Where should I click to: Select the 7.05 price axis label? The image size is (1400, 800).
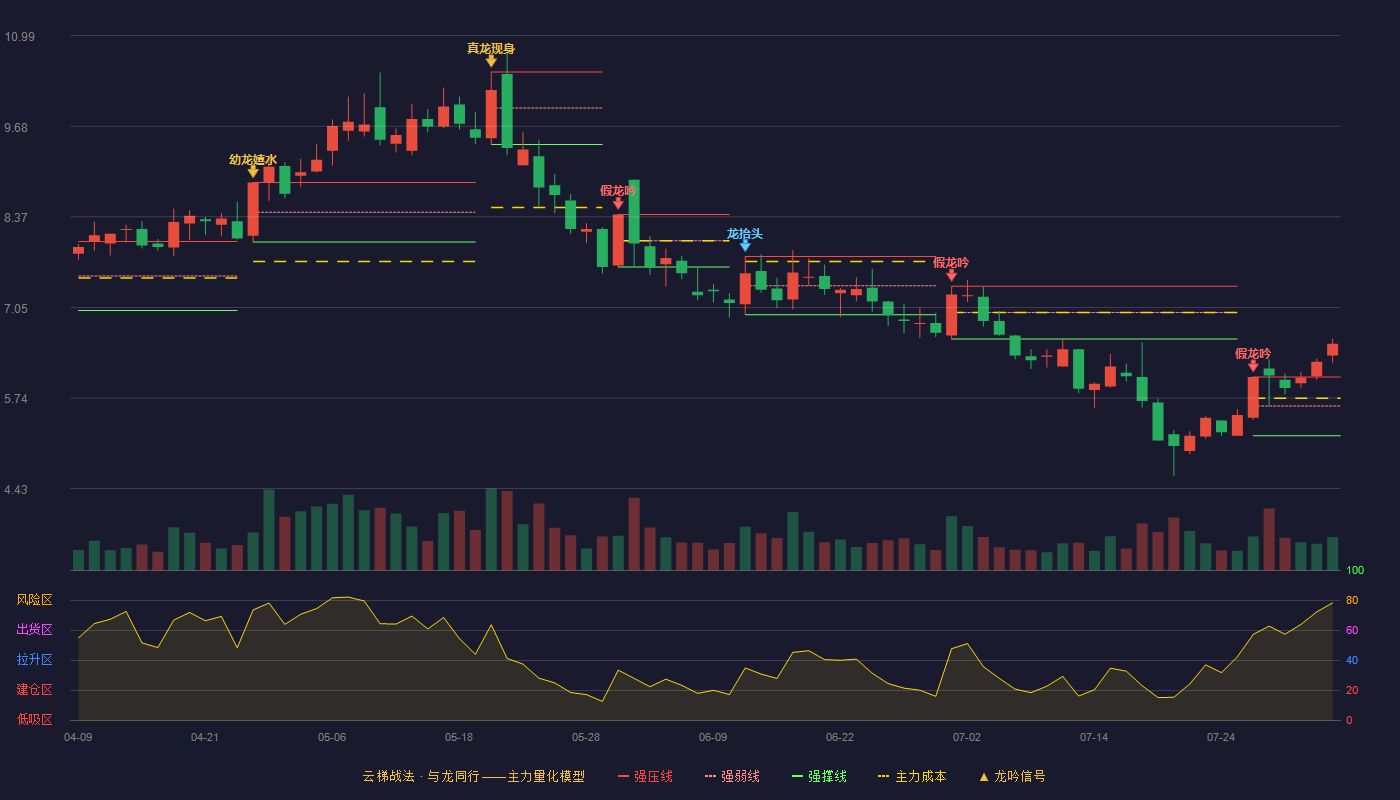click(16, 309)
